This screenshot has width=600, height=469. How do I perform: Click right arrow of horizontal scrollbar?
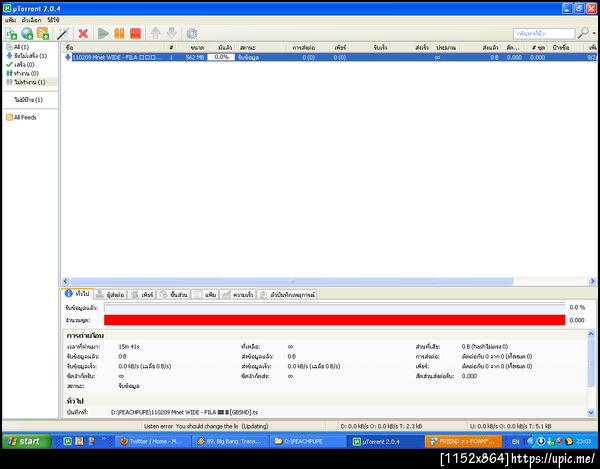(x=593, y=281)
